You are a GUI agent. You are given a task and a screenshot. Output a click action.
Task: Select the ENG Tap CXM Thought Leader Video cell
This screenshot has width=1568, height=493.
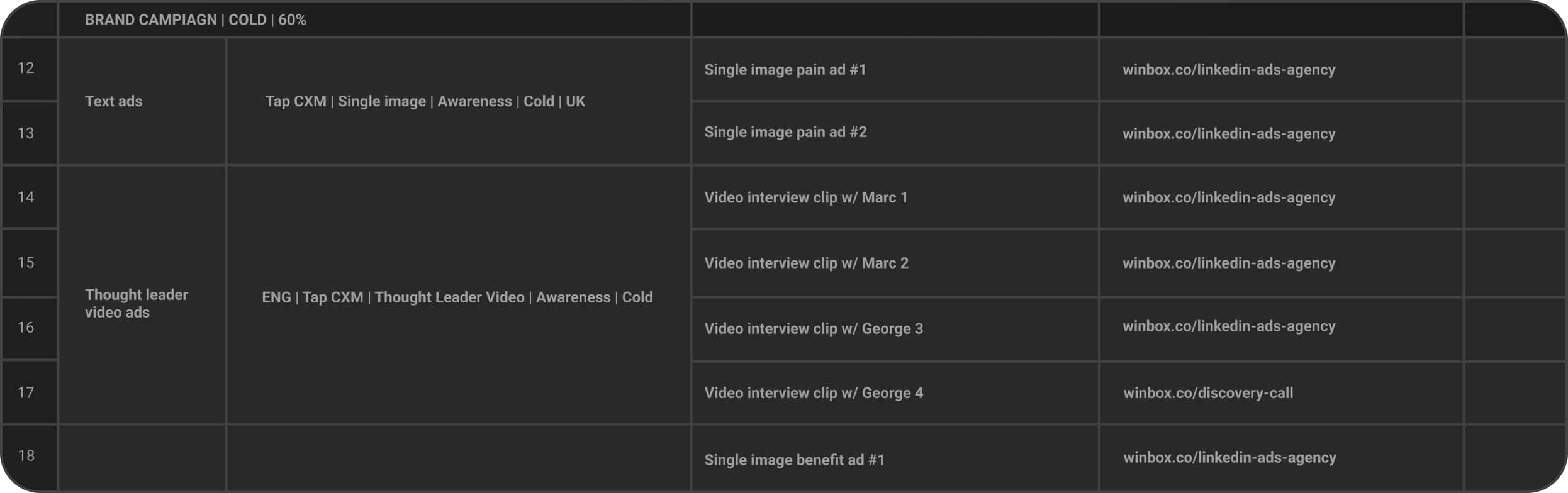459,295
